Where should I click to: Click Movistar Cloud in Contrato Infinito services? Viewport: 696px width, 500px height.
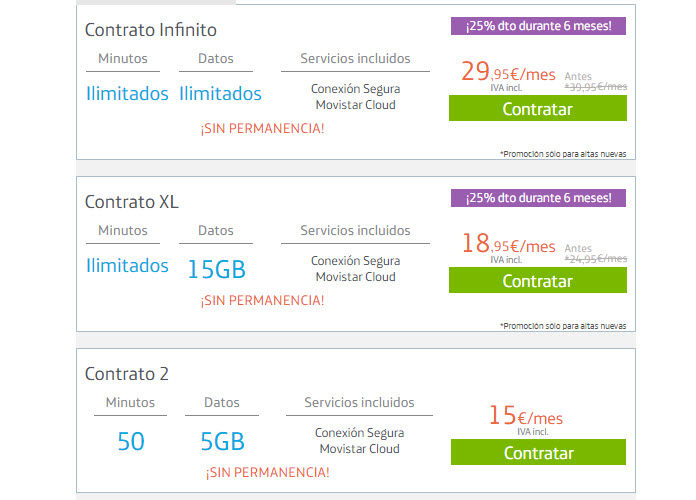click(x=356, y=105)
